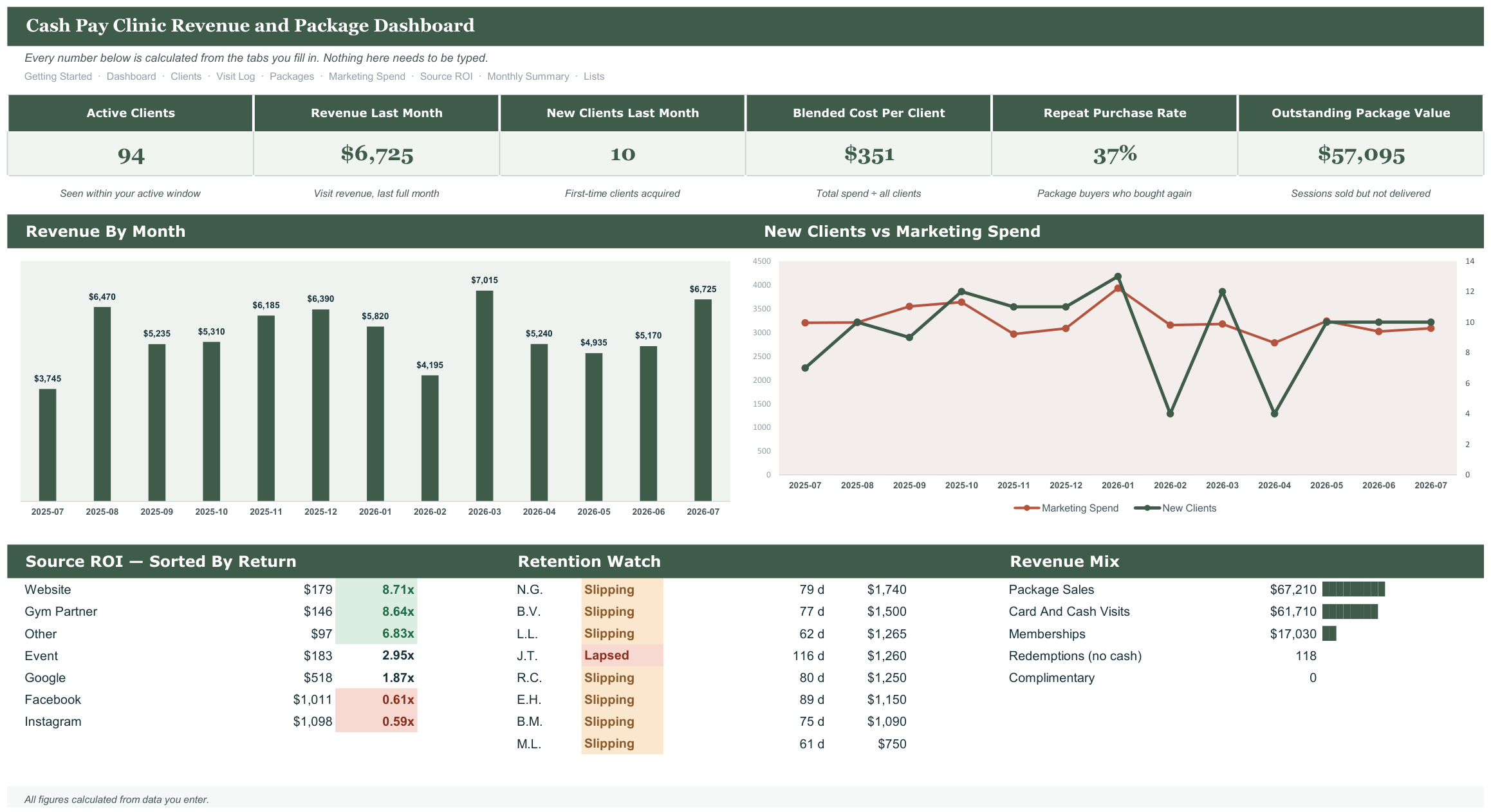Click the Card And Cash Visits data bar
The width and height of the screenshot is (1491, 812).
(x=1350, y=611)
